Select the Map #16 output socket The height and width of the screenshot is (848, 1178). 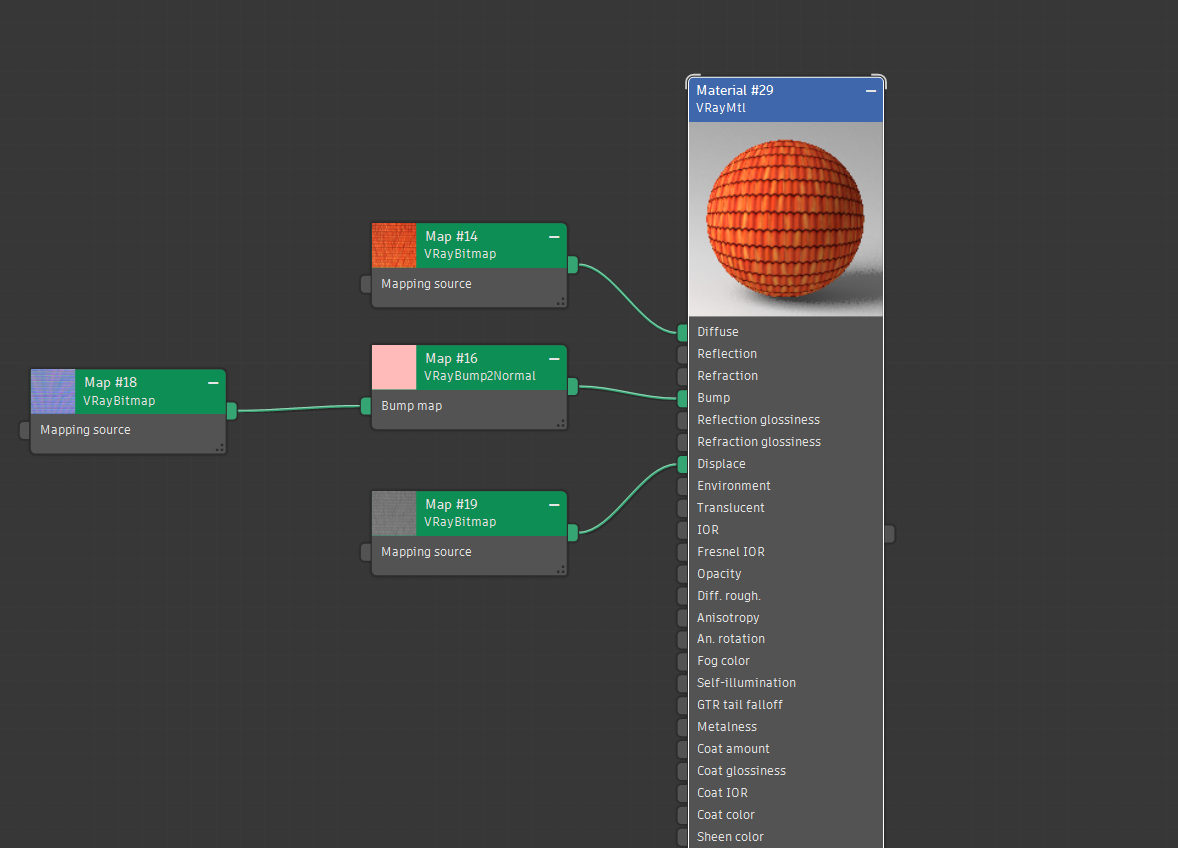(572, 387)
